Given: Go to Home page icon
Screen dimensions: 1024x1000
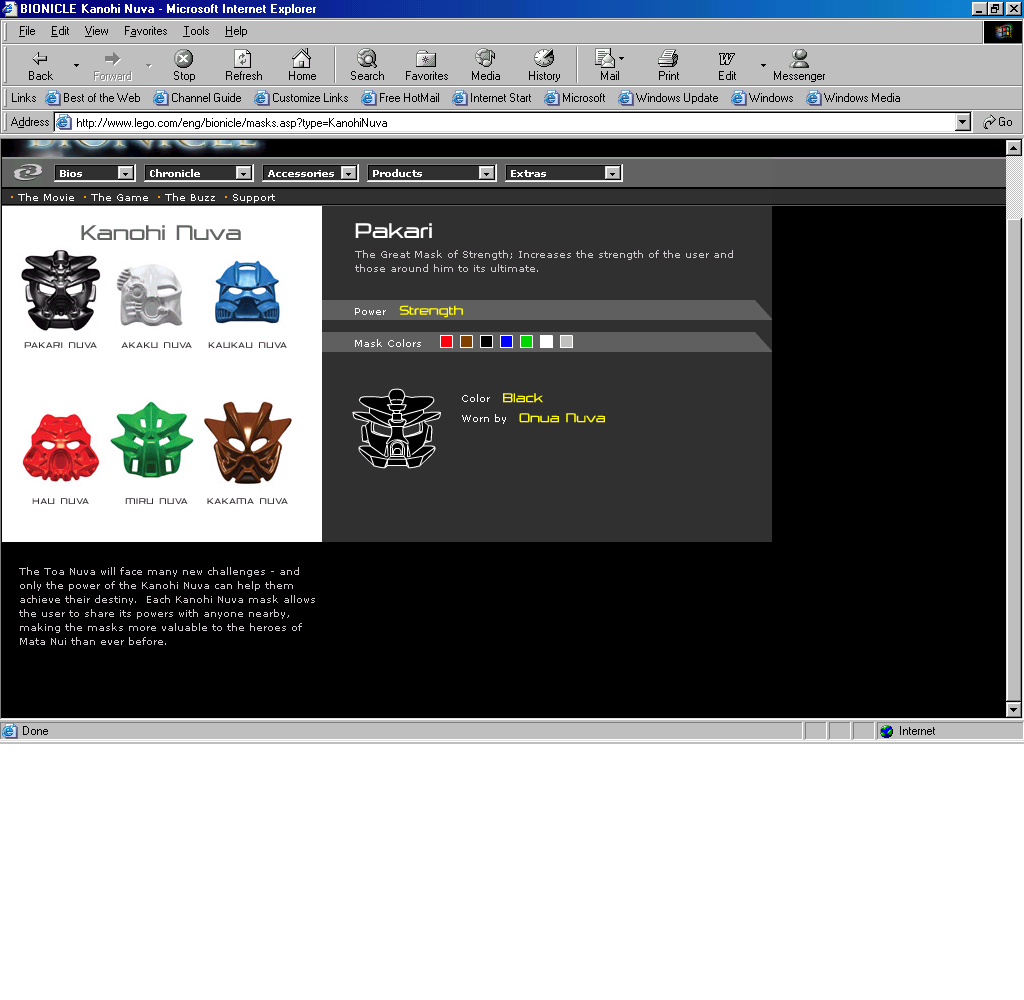Looking at the screenshot, I should coord(301,59).
